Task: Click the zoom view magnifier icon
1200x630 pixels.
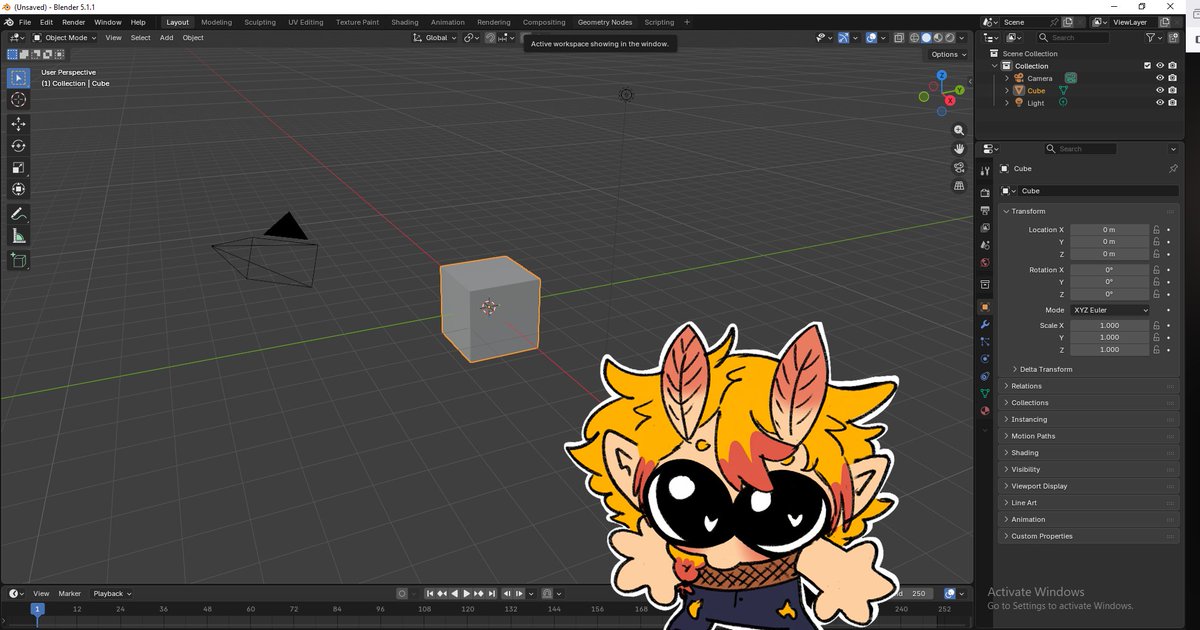Action: click(x=959, y=130)
